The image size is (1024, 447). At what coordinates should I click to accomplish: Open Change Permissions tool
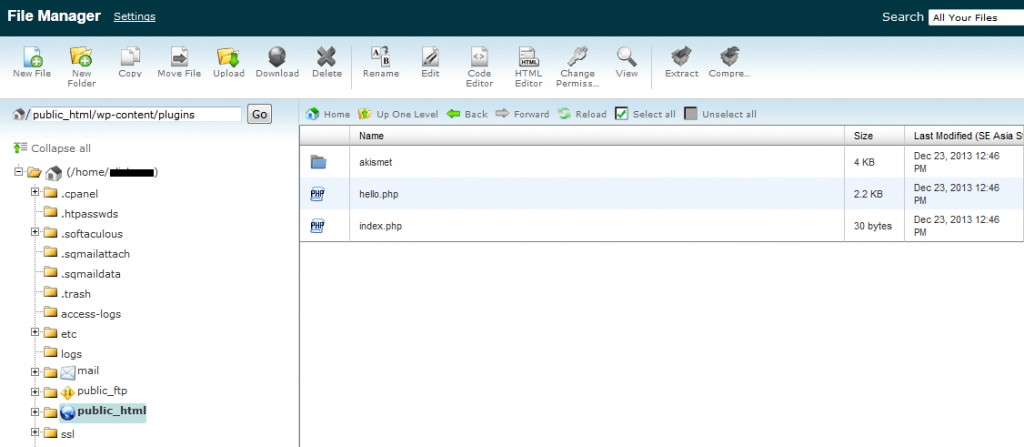coord(577,67)
